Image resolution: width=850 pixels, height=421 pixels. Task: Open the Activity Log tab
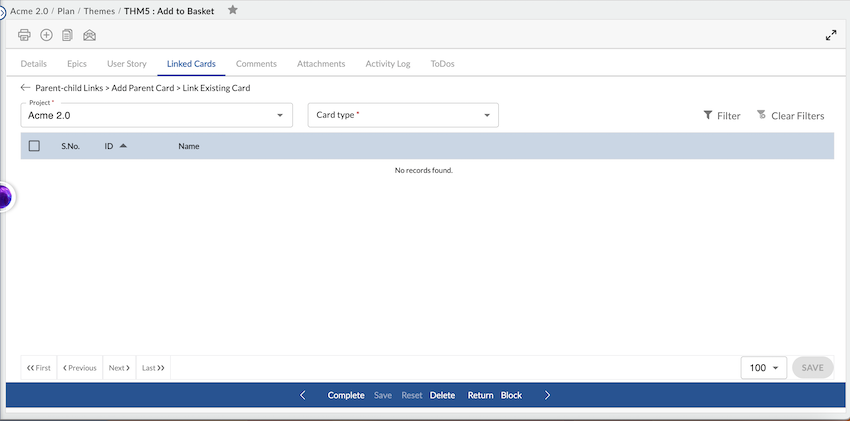pos(387,63)
